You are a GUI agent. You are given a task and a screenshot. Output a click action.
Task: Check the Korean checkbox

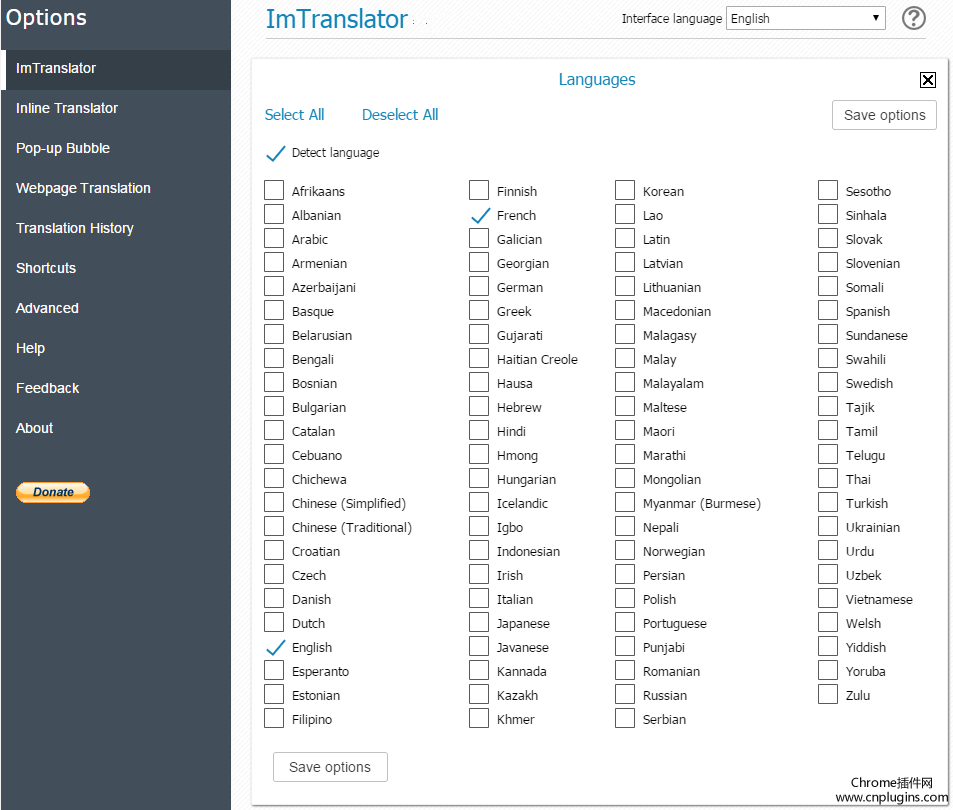[x=625, y=190]
